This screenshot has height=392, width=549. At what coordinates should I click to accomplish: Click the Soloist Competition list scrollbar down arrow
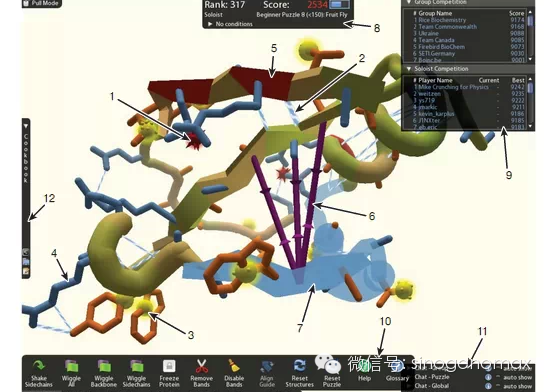530,126
